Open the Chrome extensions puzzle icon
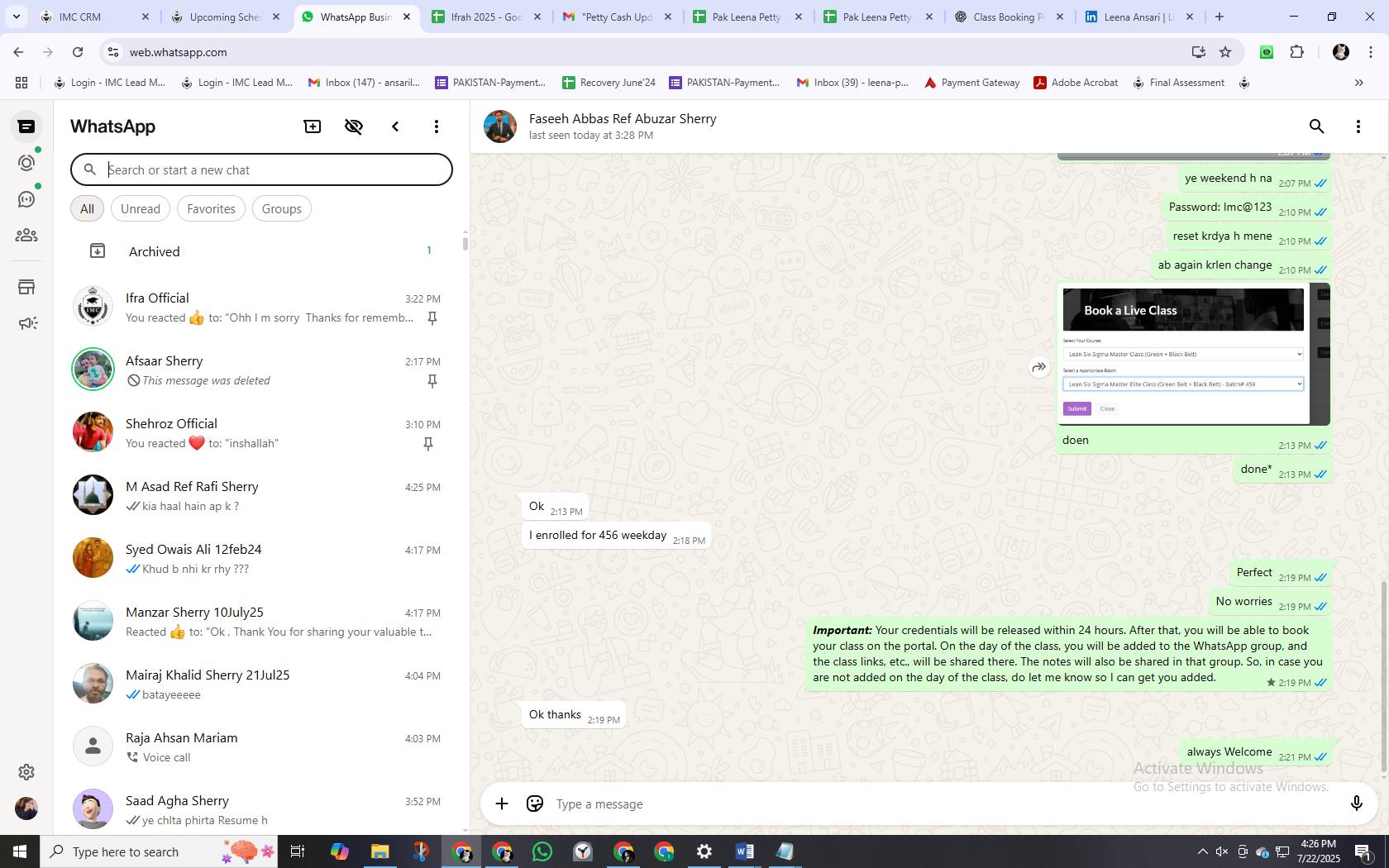The width and height of the screenshot is (1389, 868). [1296, 52]
